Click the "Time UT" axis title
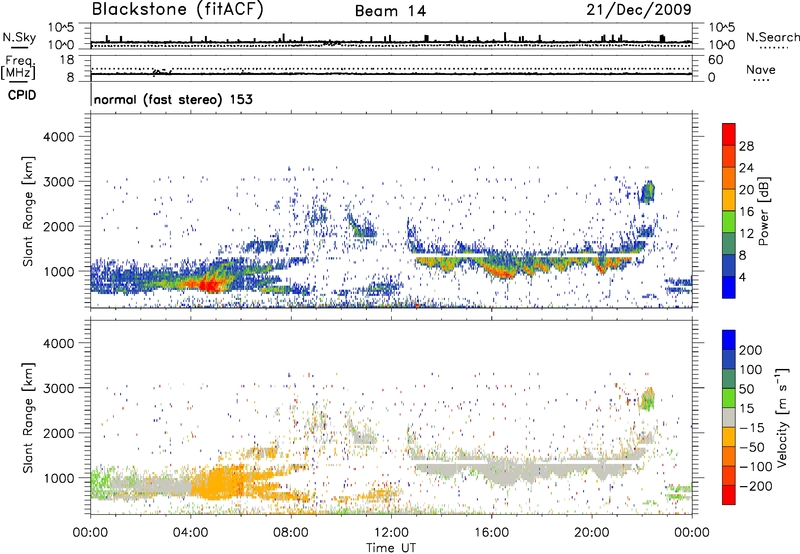The image size is (800, 554). click(x=391, y=548)
